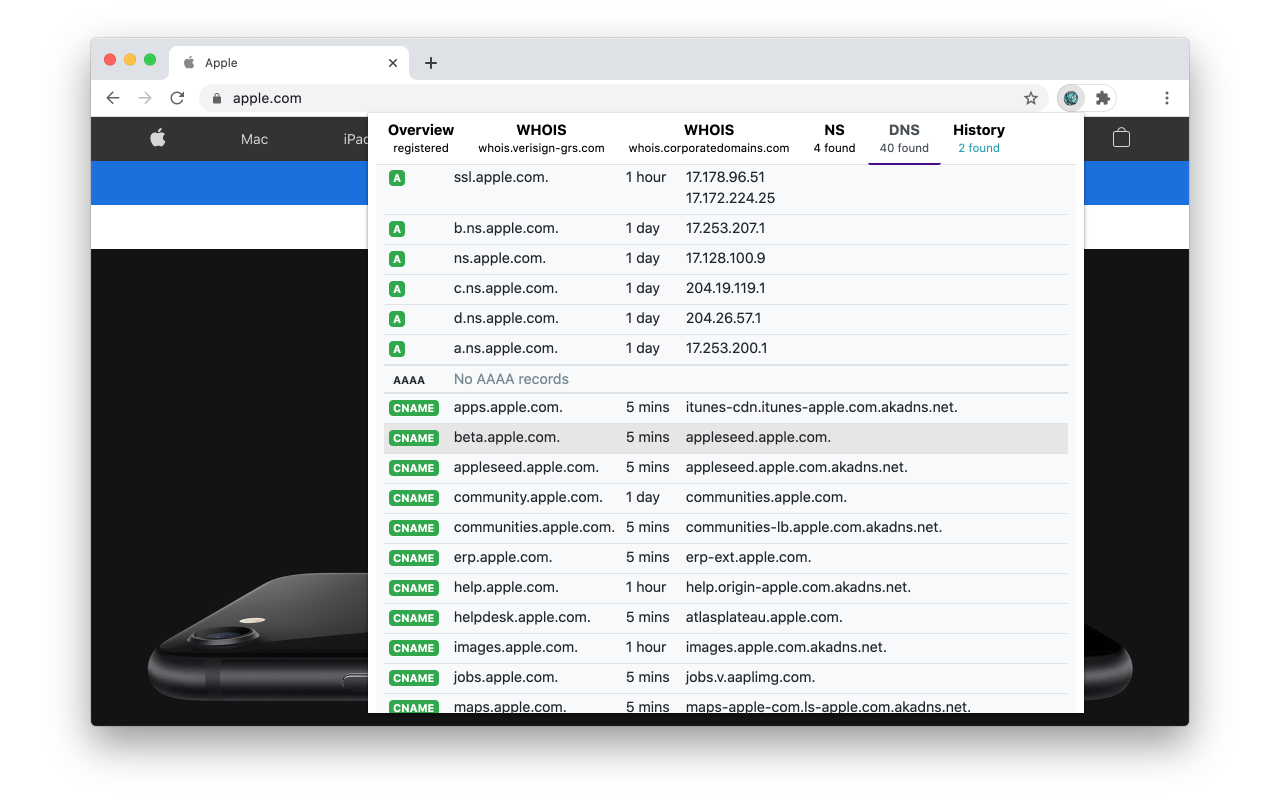Click IP address 17.253.207.1

(725, 228)
